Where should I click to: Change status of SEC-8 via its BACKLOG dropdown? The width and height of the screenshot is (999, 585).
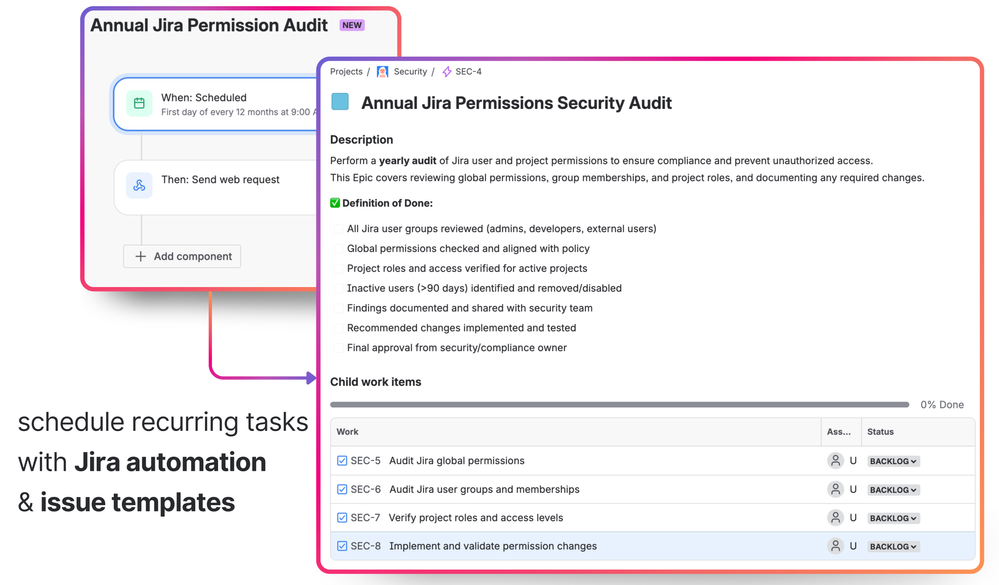point(889,546)
